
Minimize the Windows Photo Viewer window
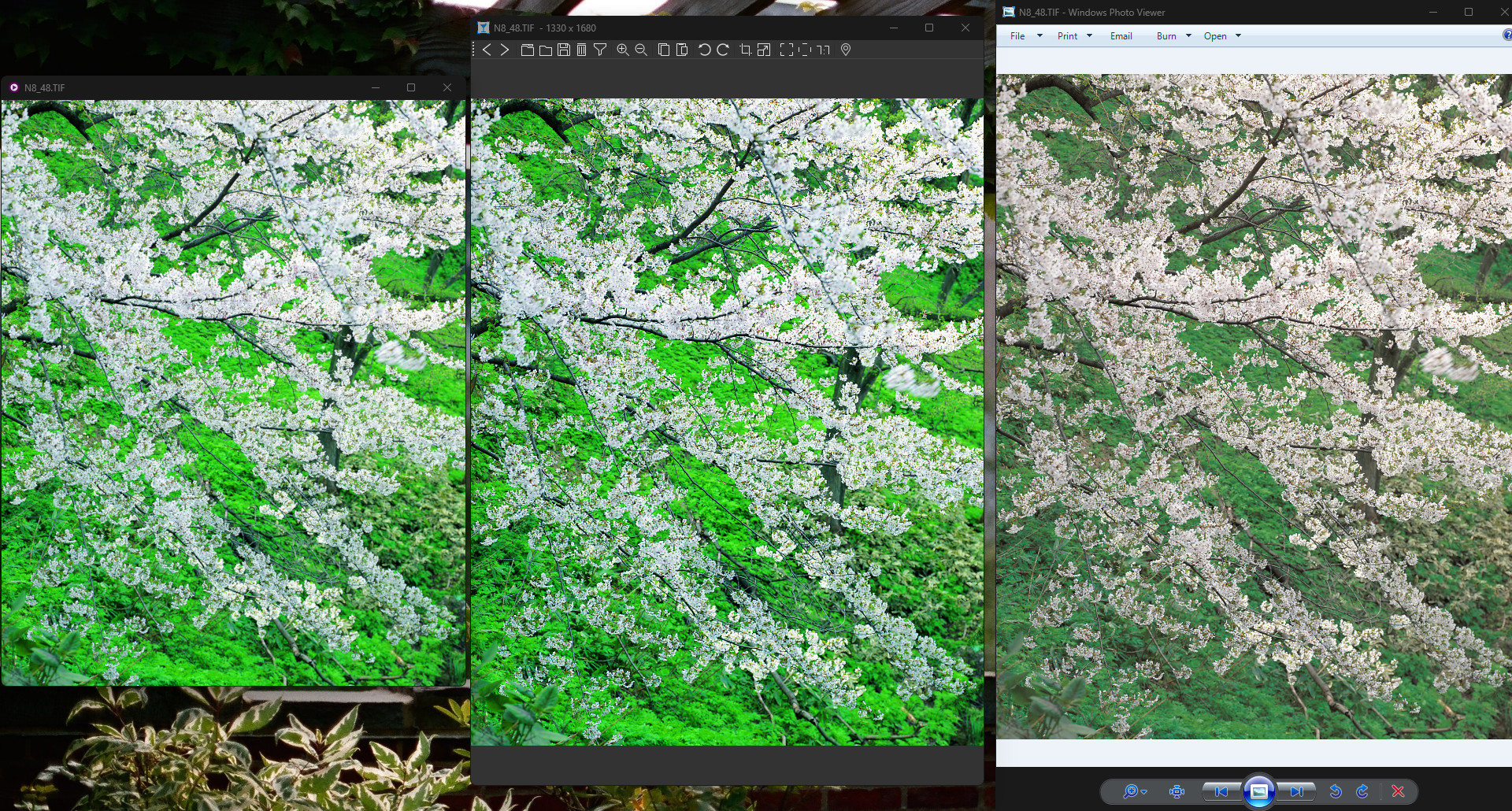1432,12
